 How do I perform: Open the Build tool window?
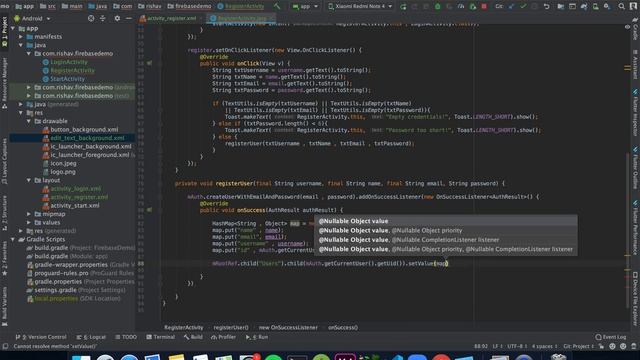coord(193,337)
